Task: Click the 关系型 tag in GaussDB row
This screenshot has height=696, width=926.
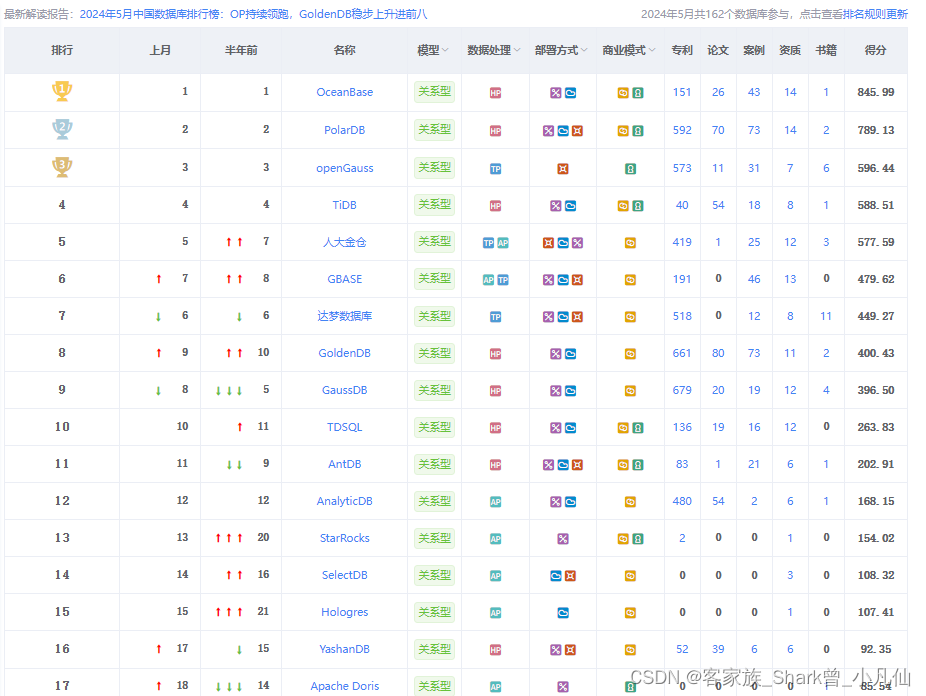Action: tap(435, 390)
